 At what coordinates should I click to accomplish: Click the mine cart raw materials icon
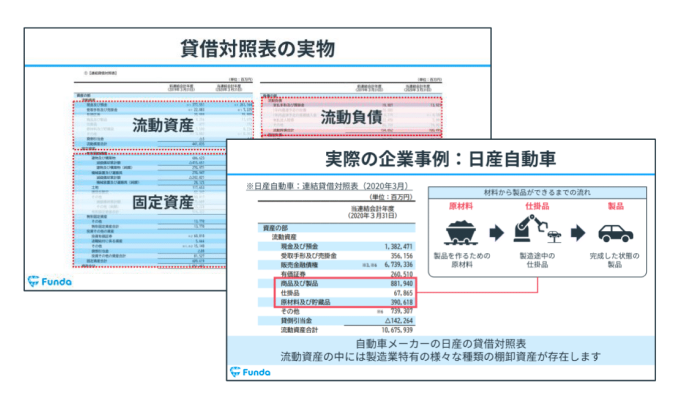(461, 232)
